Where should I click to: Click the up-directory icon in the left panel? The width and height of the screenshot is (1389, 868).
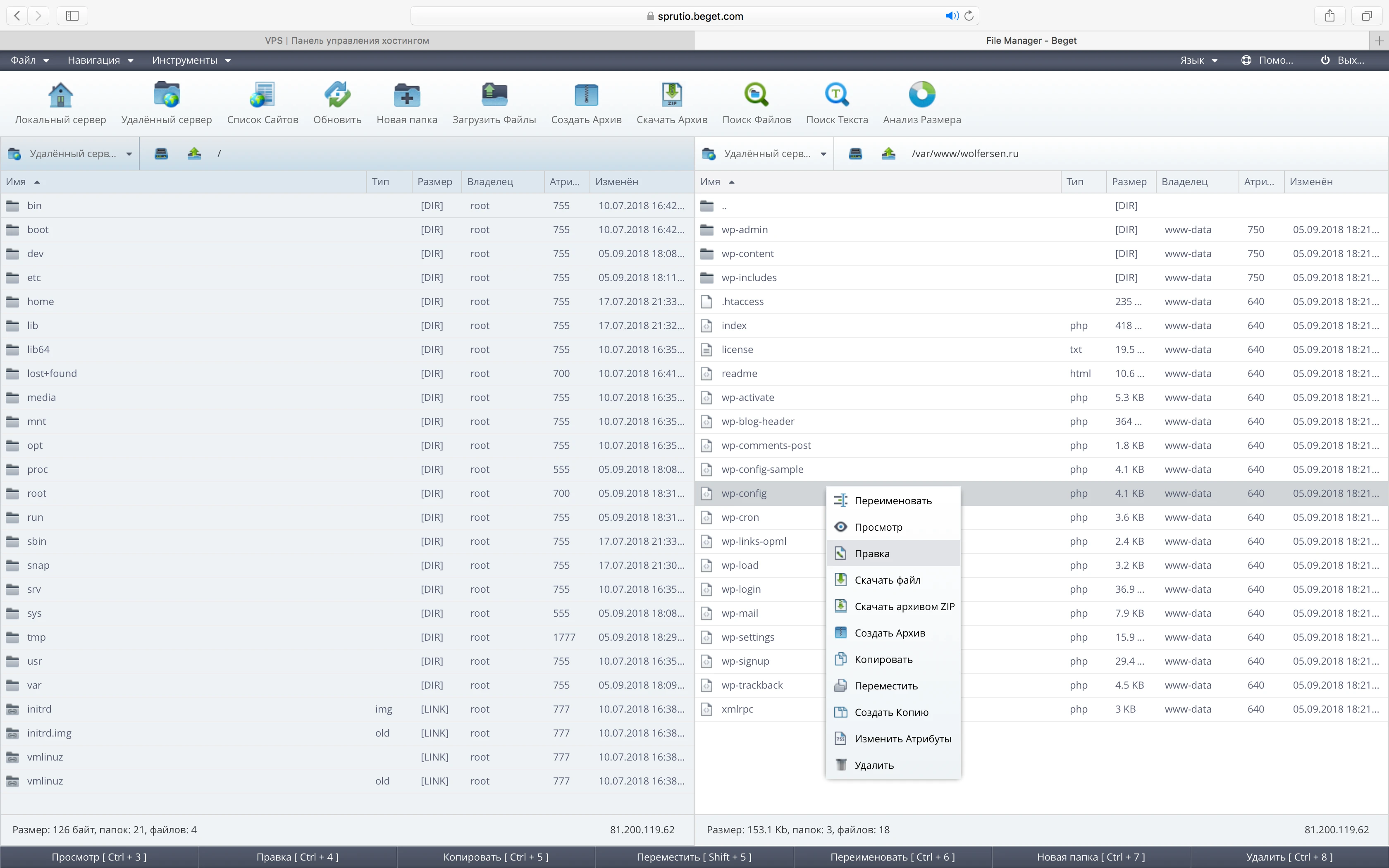tap(194, 153)
